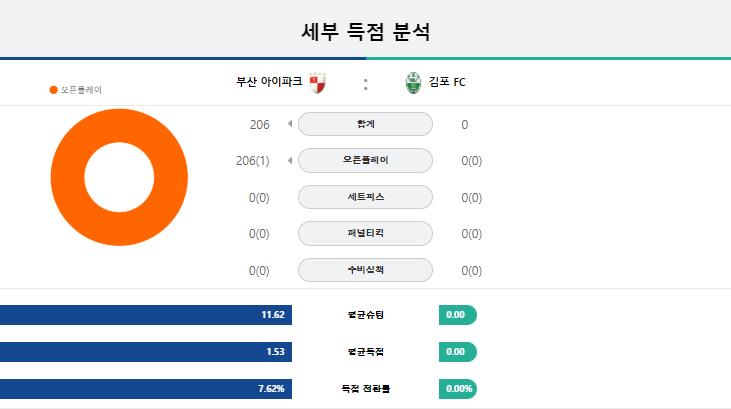The height and width of the screenshot is (409, 731).
Task: Click the 부산 아이파크 team name
Action: [269, 82]
